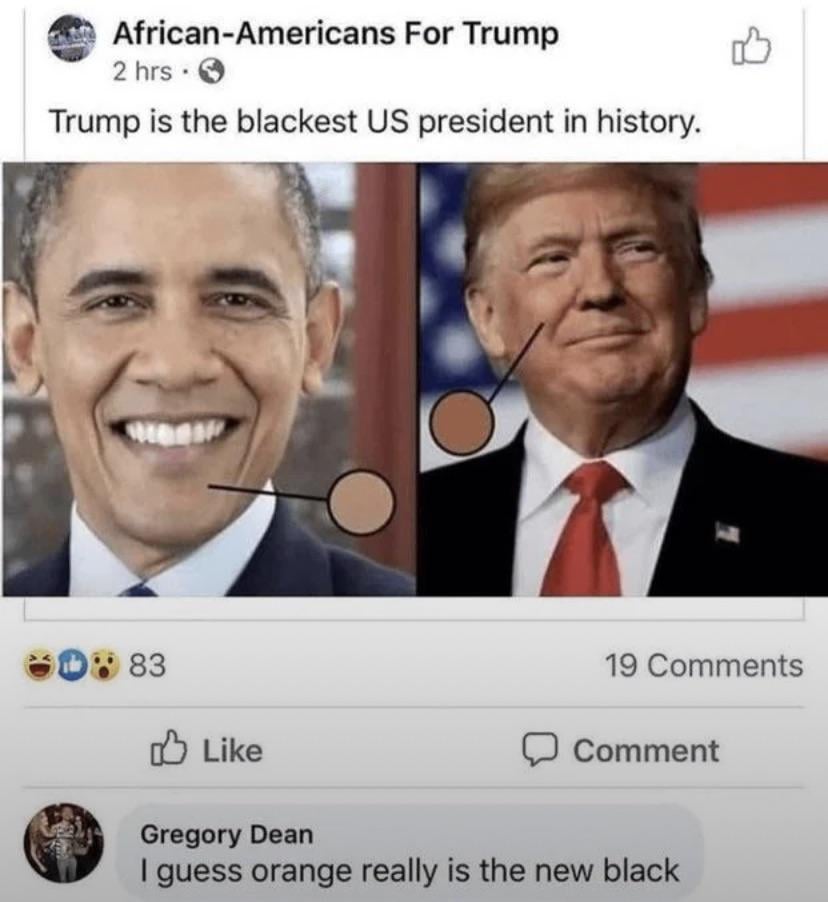This screenshot has height=902, width=828.
Task: Open the African-Americans For Trump page name
Action: point(335,34)
